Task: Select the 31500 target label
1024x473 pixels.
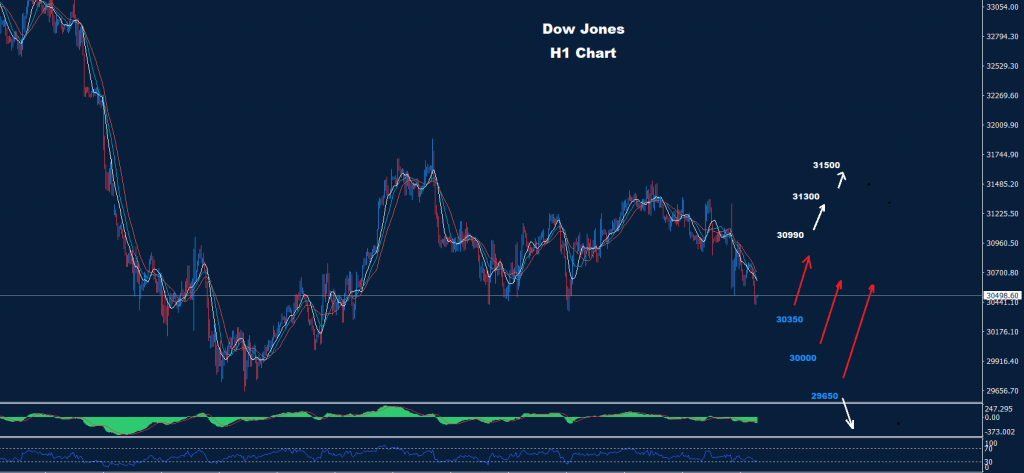Action: coord(826,165)
